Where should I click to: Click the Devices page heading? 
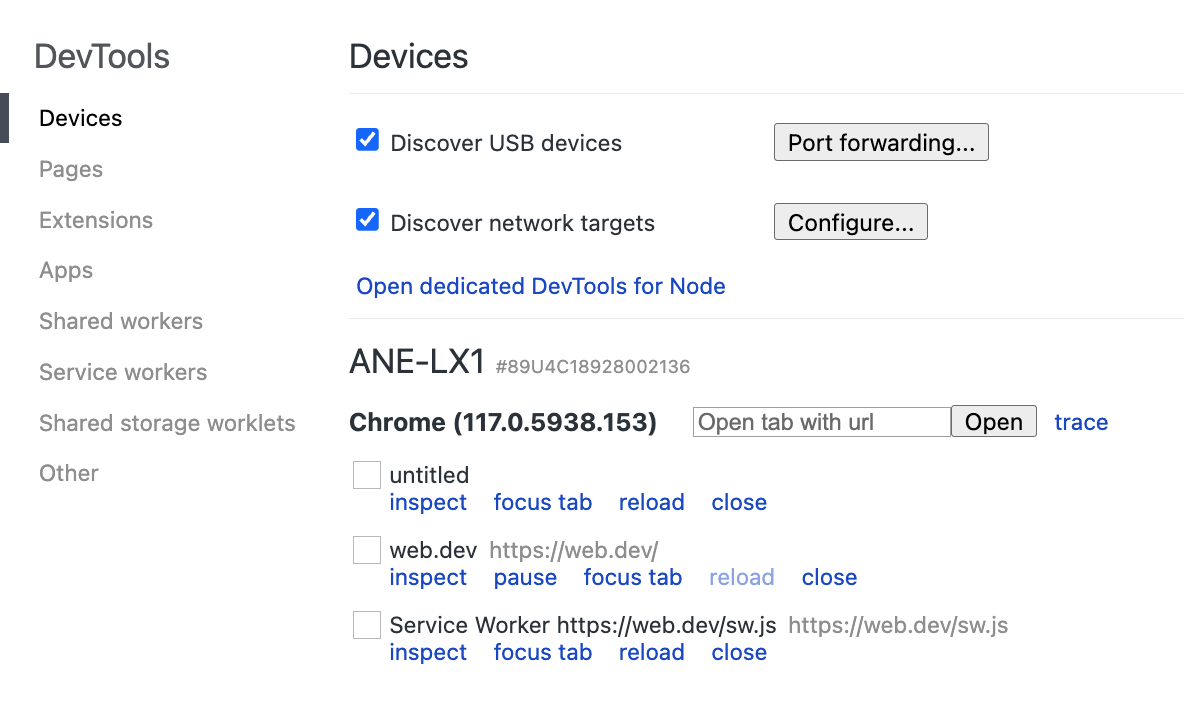click(409, 57)
